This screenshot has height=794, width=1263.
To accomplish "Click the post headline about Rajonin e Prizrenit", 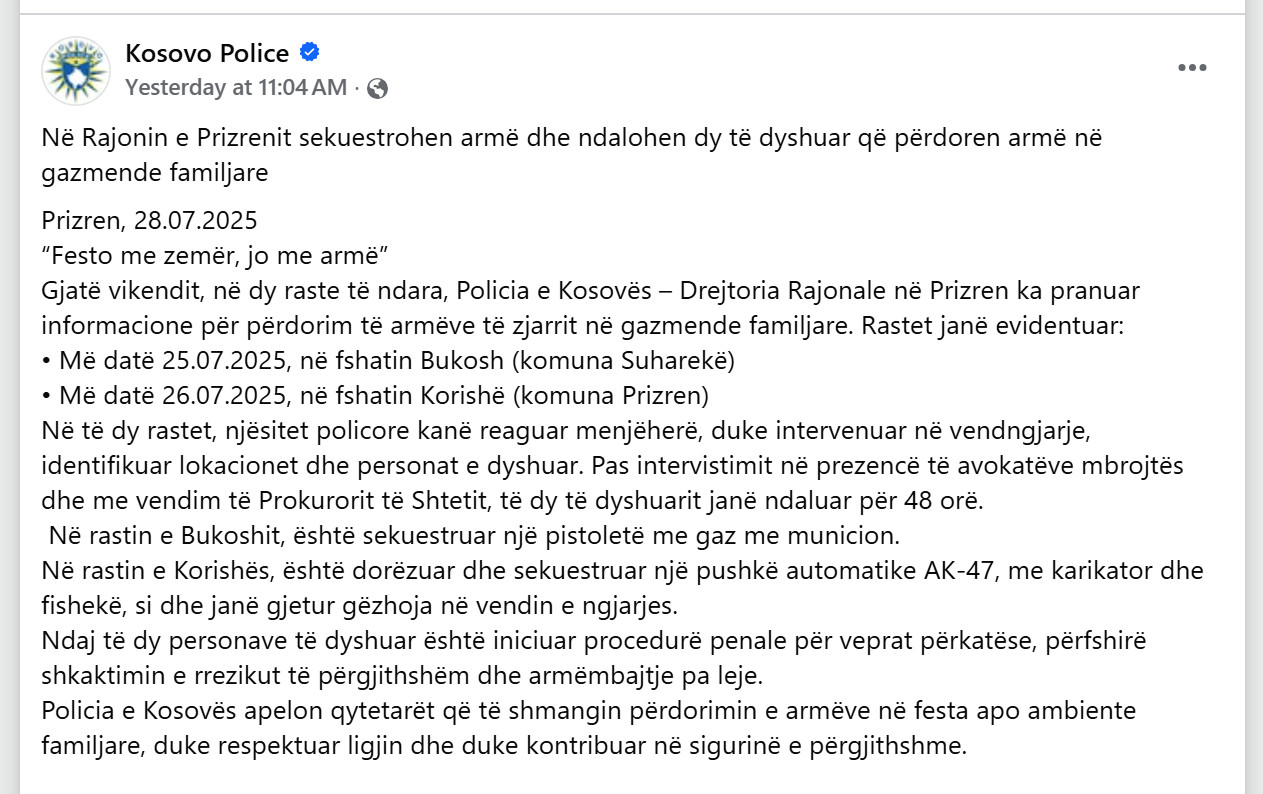I will (572, 155).
